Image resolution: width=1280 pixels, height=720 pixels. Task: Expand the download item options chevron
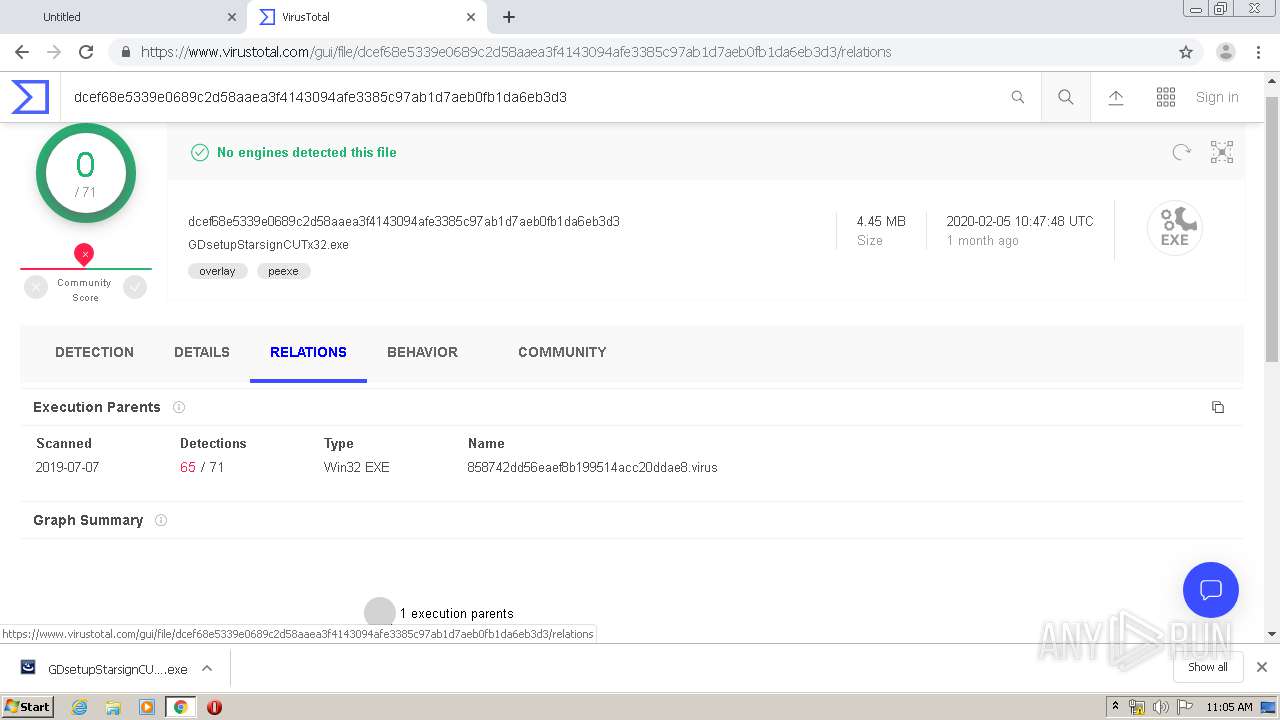(x=207, y=668)
